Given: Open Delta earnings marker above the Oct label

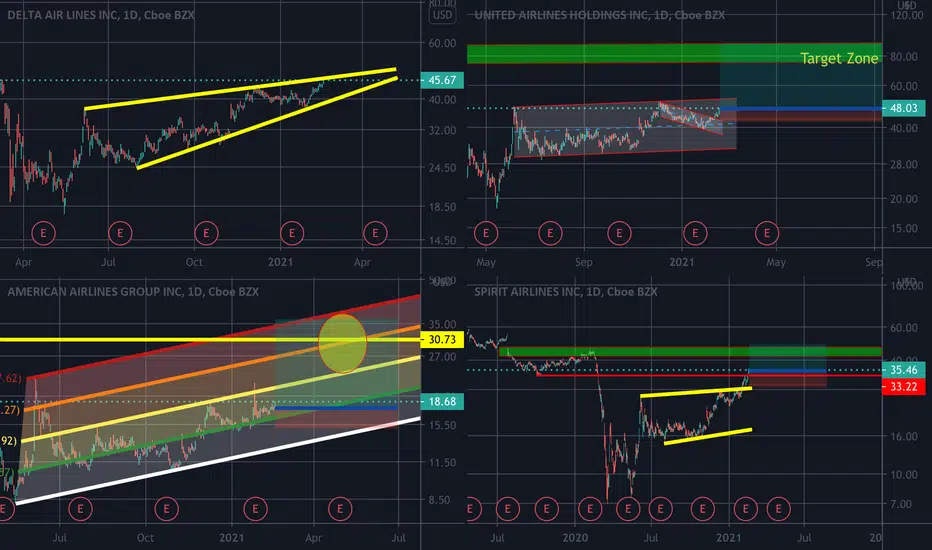Looking at the screenshot, I should point(206,233).
